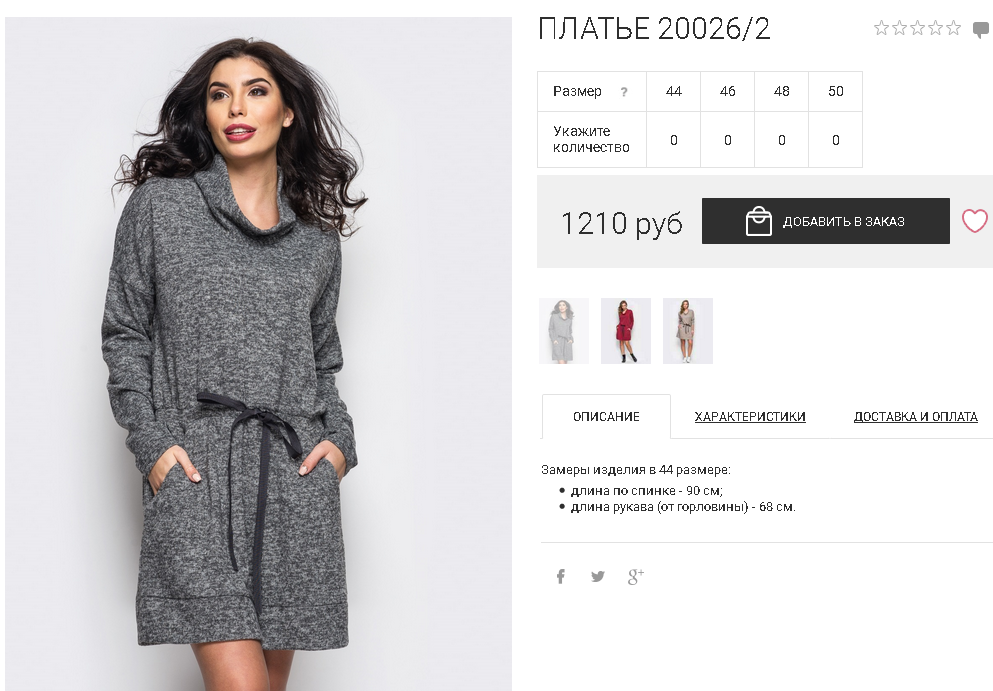This screenshot has width=993, height=691.
Task: Set quantity field for size 48
Action: pyautogui.click(x=781, y=140)
